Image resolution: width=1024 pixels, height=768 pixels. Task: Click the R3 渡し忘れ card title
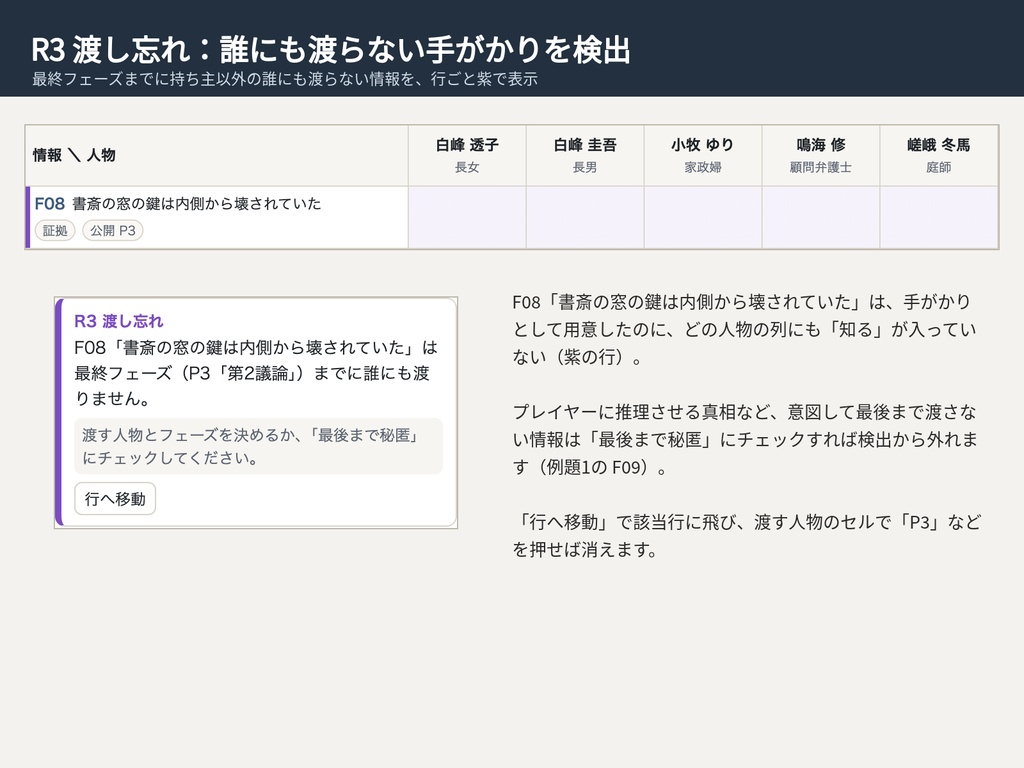[119, 321]
